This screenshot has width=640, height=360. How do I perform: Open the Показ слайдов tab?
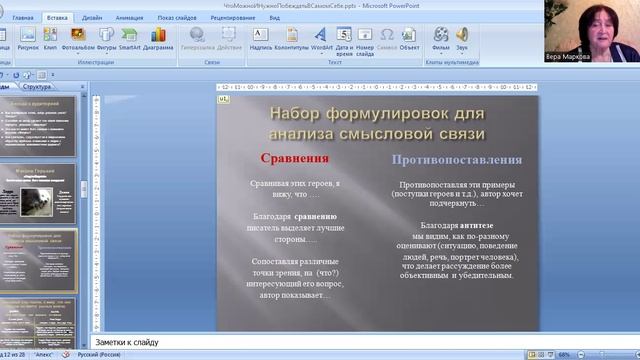coord(177,18)
